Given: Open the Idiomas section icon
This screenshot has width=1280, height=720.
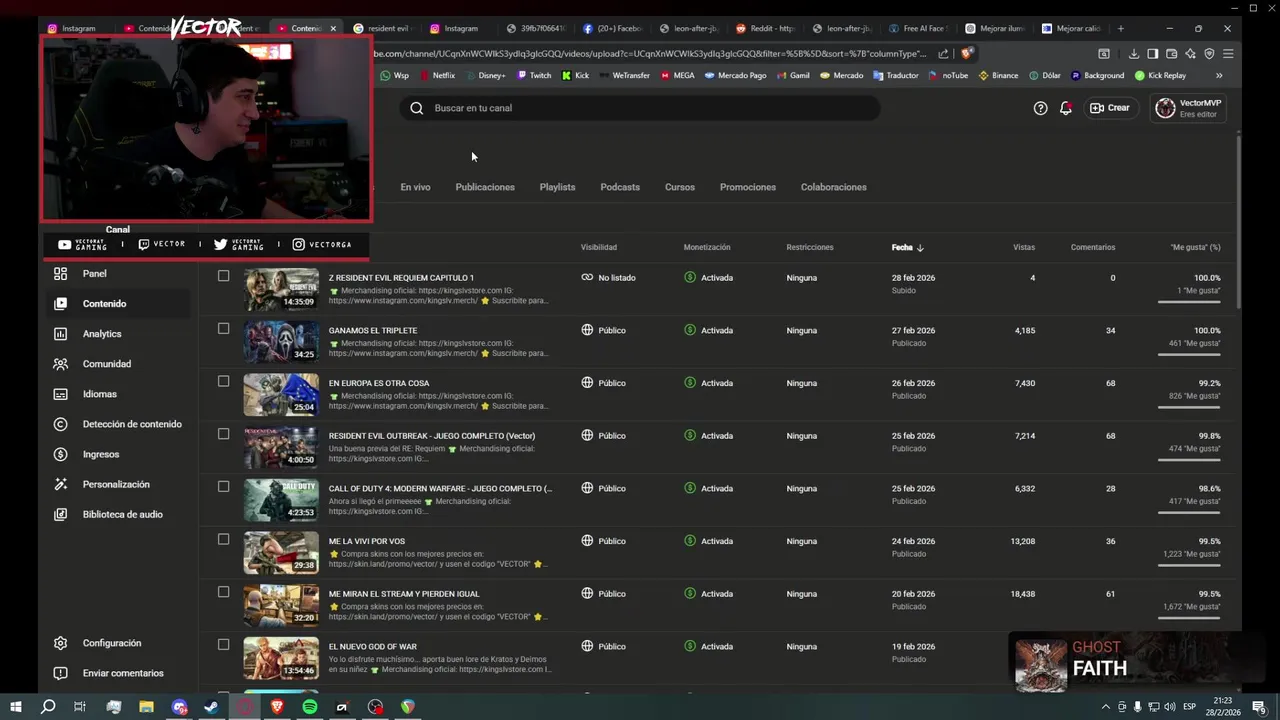Looking at the screenshot, I should [x=61, y=394].
